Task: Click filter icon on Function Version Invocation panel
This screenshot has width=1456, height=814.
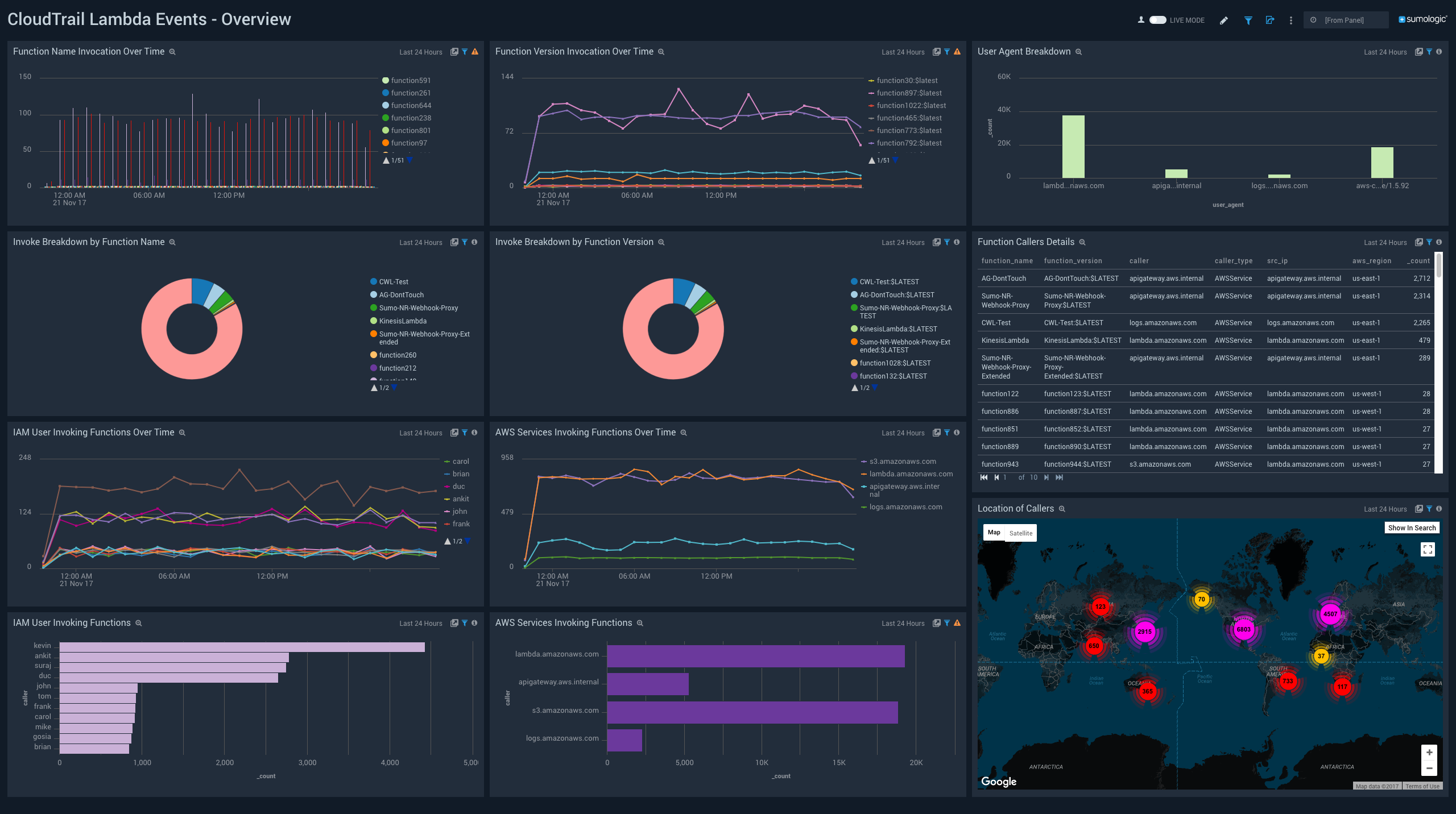Action: [x=947, y=52]
